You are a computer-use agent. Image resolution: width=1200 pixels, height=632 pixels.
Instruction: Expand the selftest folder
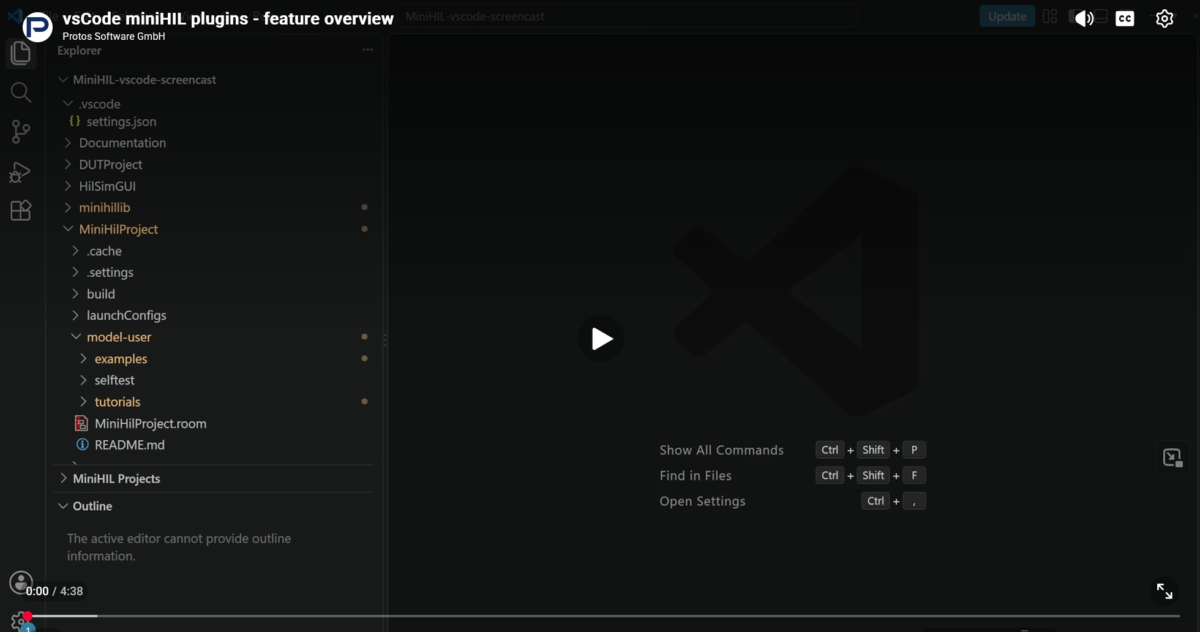(114, 380)
